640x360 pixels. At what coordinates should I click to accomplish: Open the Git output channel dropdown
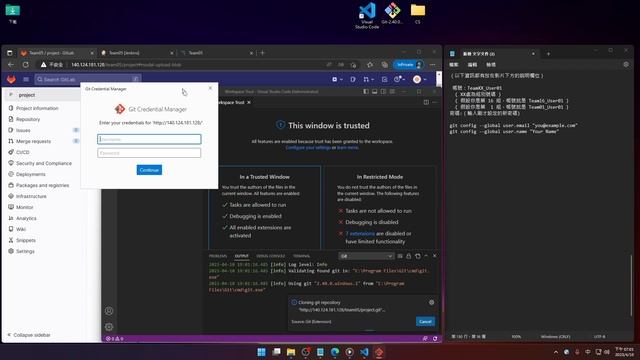pyautogui.click(x=366, y=256)
